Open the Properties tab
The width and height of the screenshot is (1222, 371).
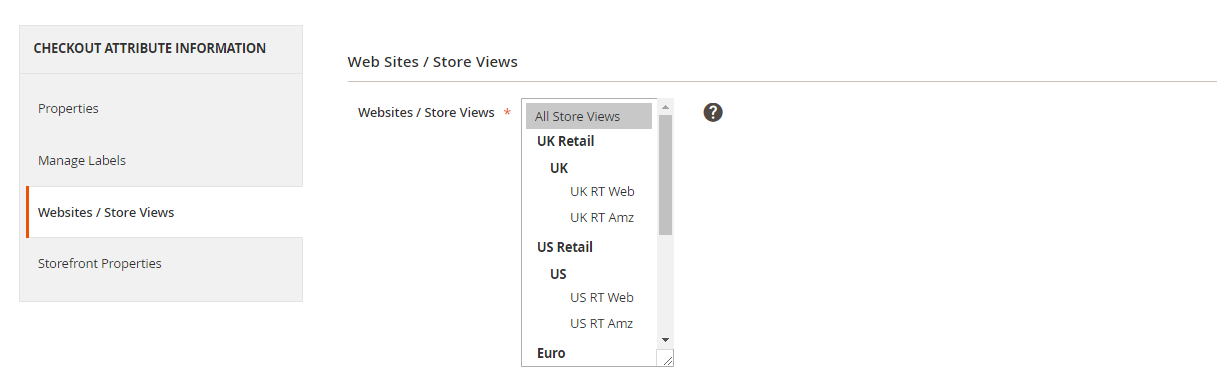[x=161, y=108]
